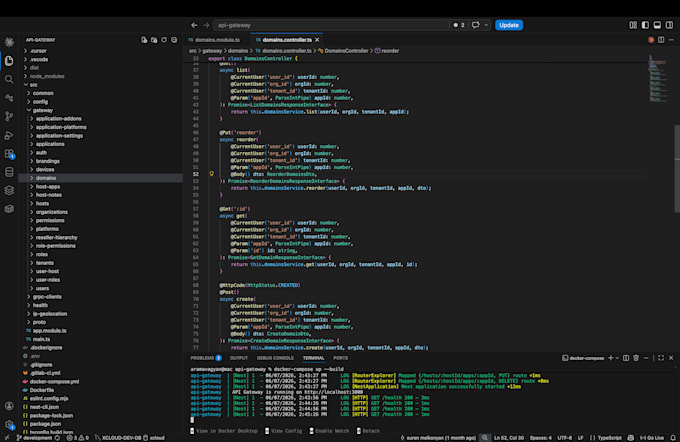Screen dimensions: 680x442
Task: Click the zoom magnifier in status bar
Action: (485, 438)
